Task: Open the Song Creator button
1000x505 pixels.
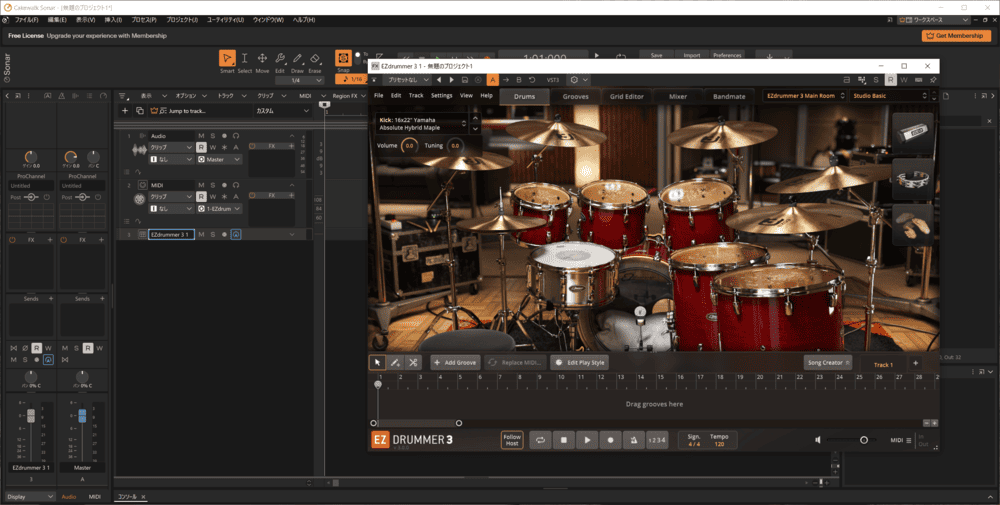Action: pos(828,362)
